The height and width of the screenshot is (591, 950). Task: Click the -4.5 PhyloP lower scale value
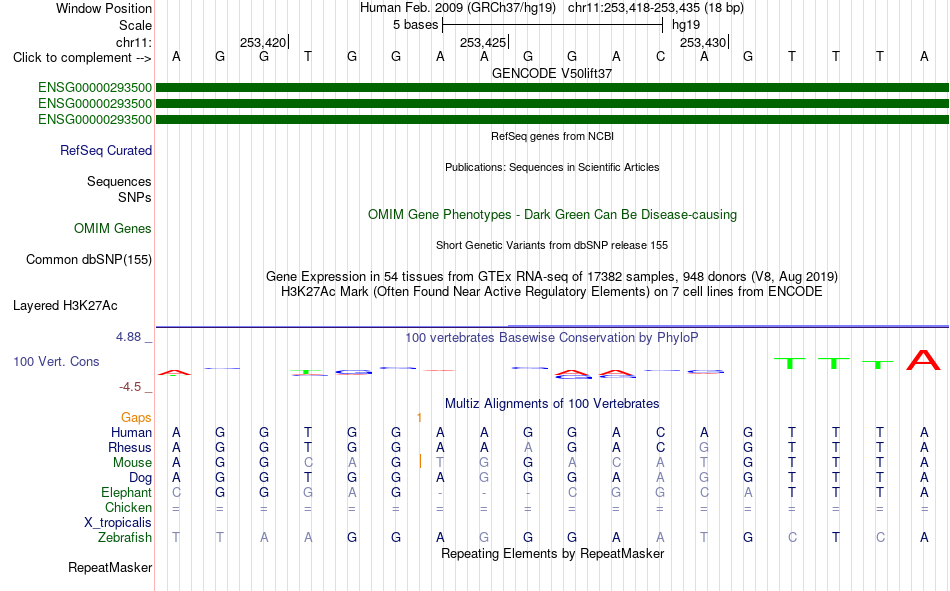tap(130, 387)
